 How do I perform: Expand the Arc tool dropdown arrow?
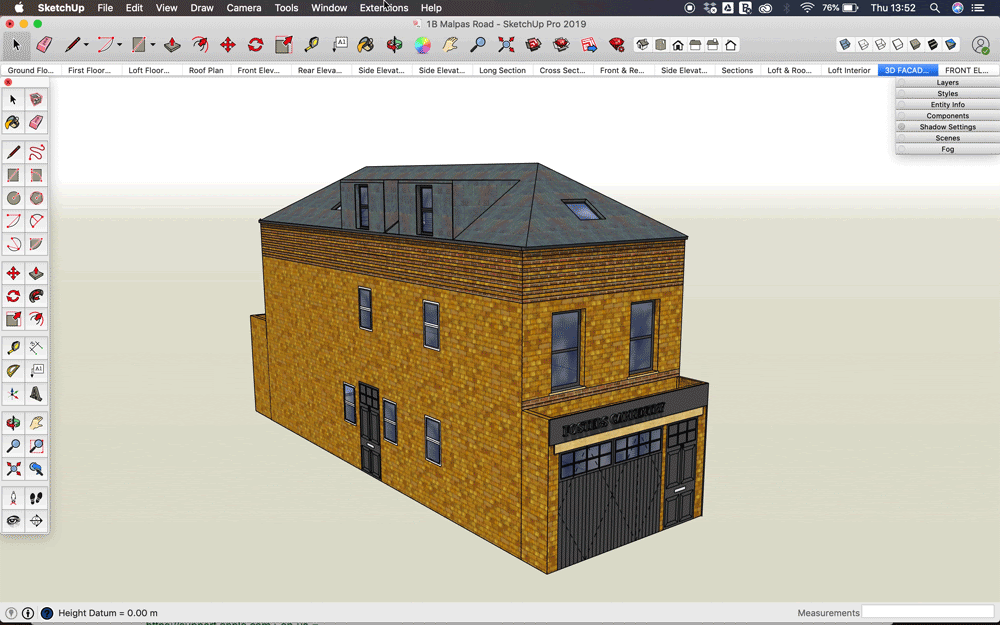click(x=119, y=45)
